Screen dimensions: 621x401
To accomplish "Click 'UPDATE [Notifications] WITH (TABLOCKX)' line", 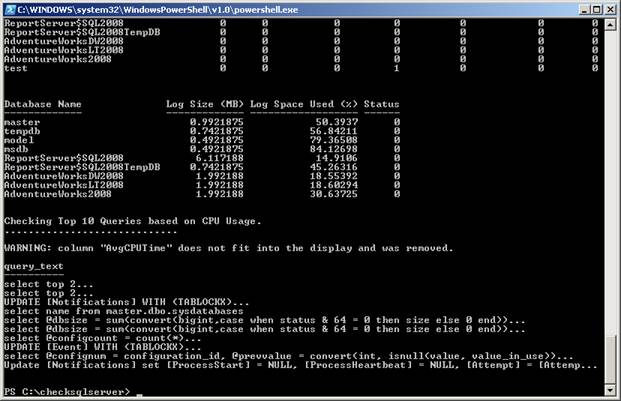I will 126,302.
